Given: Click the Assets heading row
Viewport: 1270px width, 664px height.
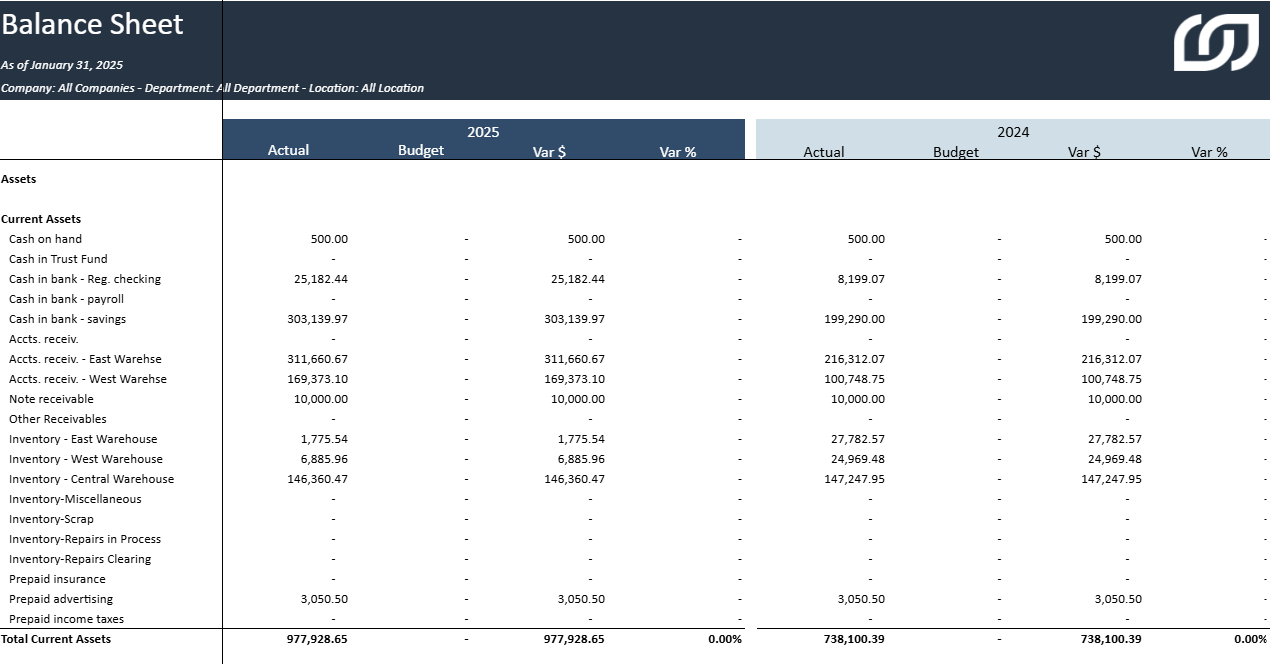Looking at the screenshot, I should click(x=19, y=179).
